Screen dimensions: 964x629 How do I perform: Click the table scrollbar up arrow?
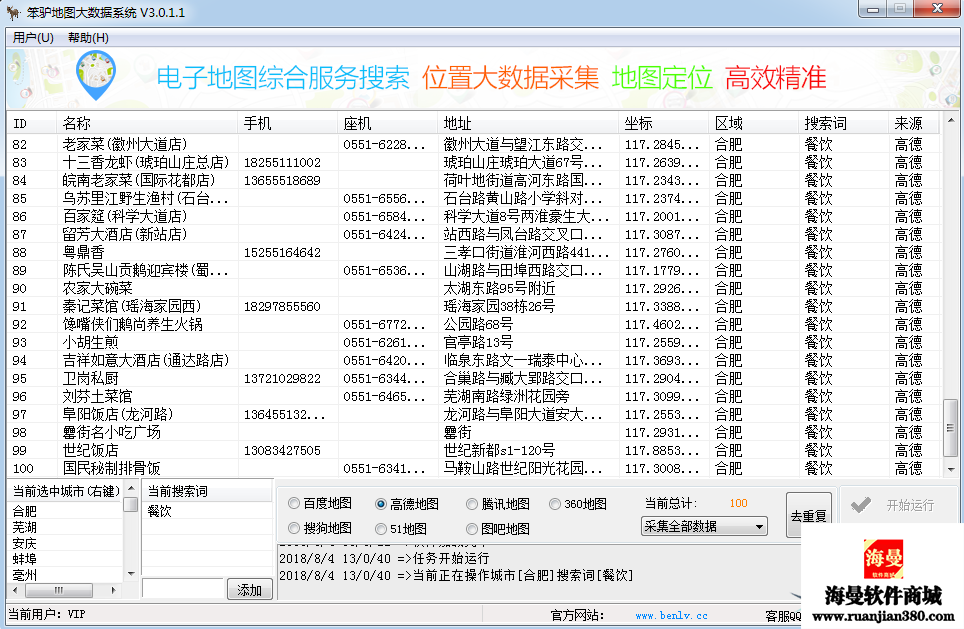pos(950,120)
